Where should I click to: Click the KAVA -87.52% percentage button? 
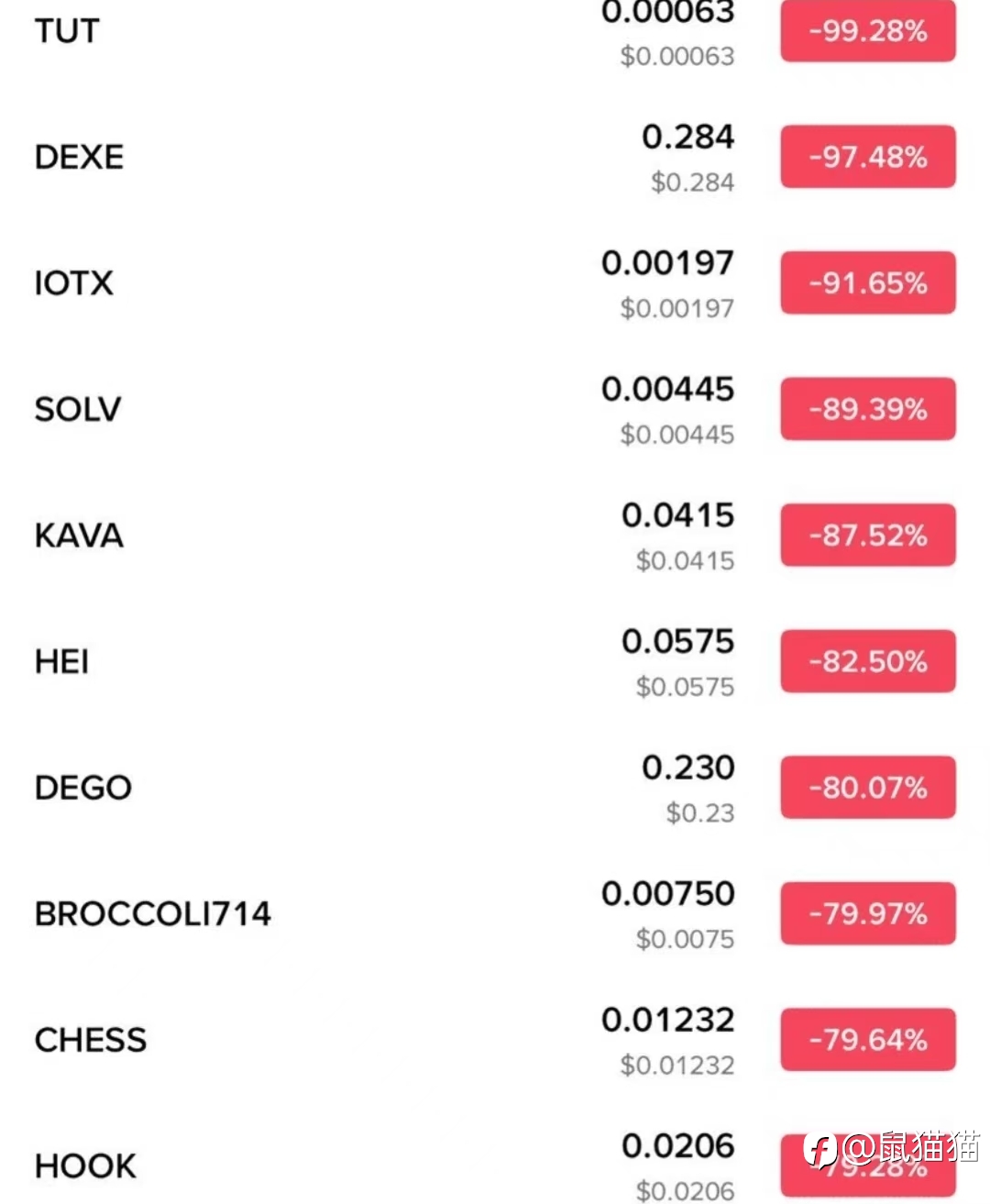867,535
